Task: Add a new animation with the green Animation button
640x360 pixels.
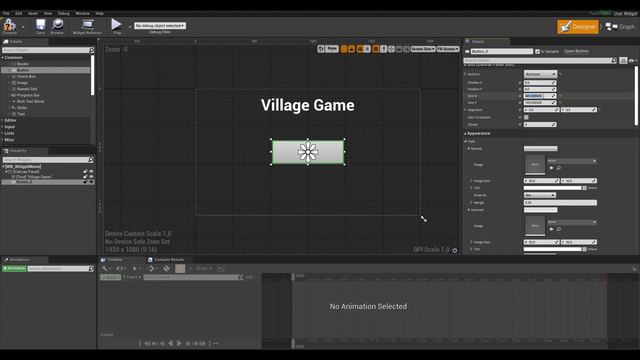Action: pyautogui.click(x=14, y=269)
